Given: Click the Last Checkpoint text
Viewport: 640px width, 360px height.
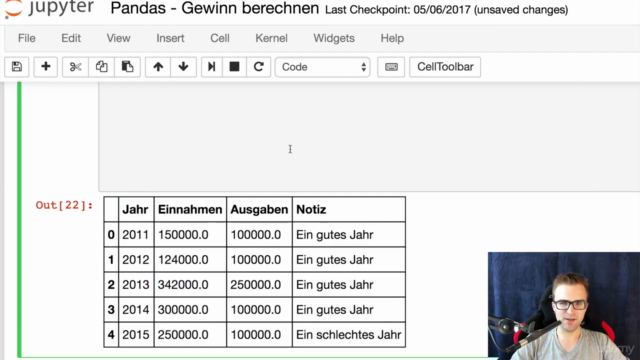Looking at the screenshot, I should [447, 9].
